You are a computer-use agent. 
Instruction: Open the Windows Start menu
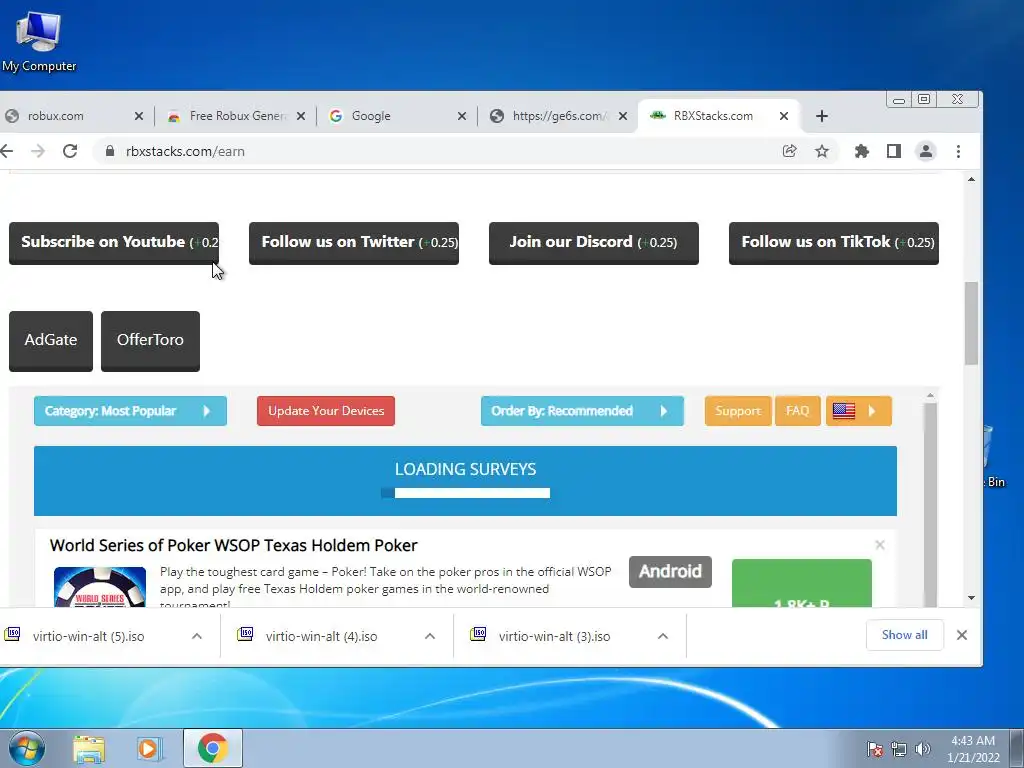click(26, 748)
